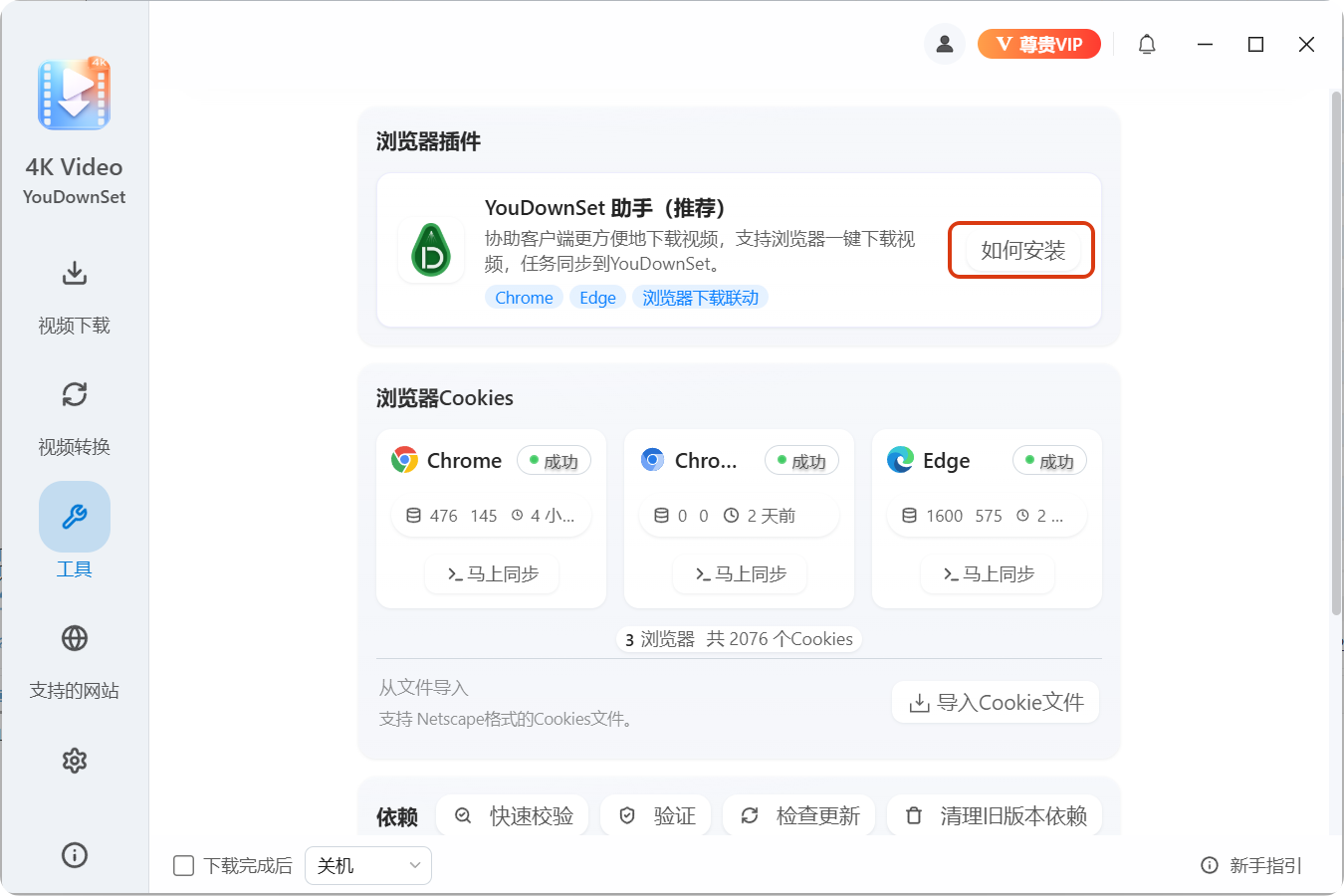Select the 视频下载 sidebar icon
This screenshot has height=896, width=1344.
[x=74, y=296]
